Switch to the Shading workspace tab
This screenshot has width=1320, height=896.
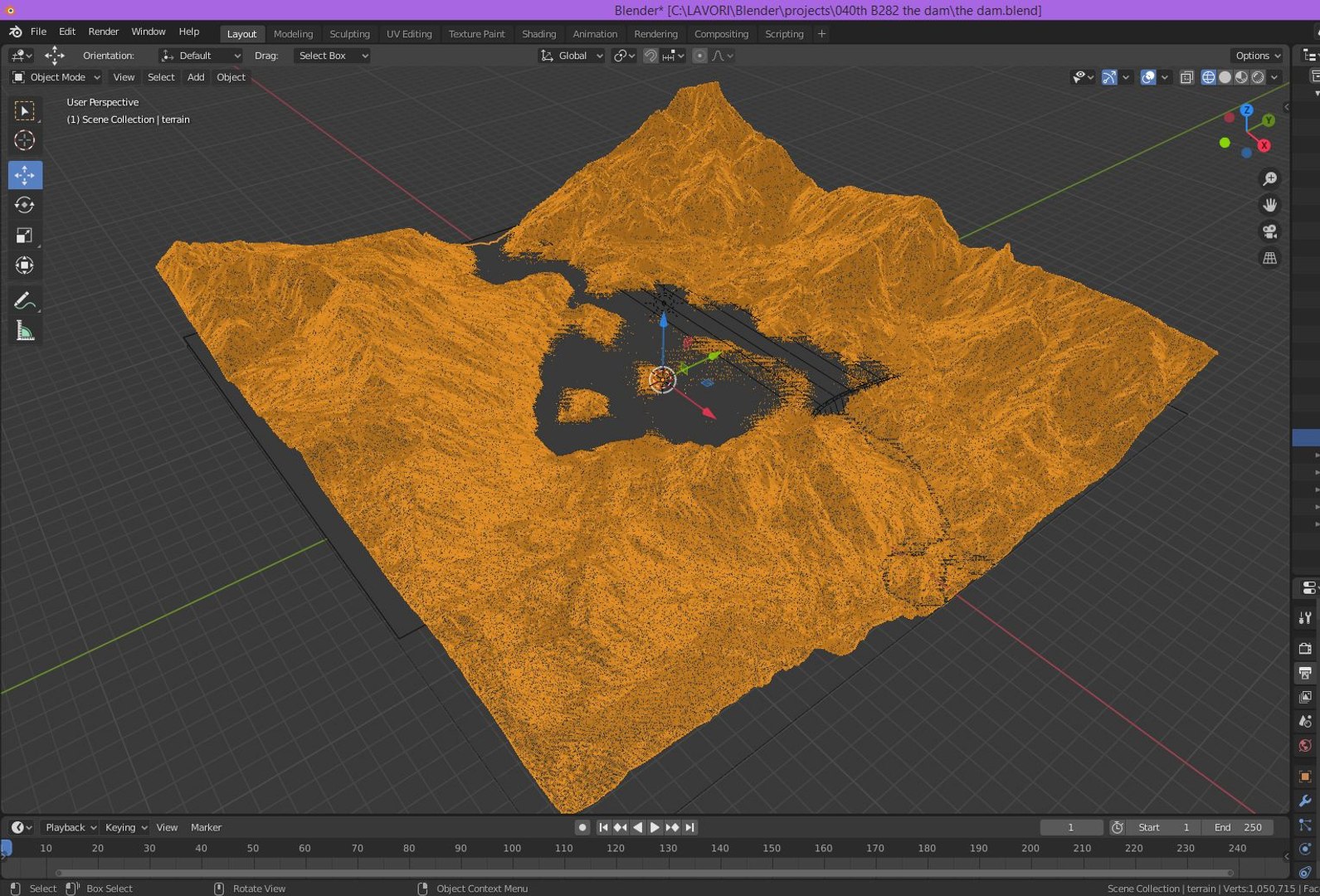tap(538, 34)
